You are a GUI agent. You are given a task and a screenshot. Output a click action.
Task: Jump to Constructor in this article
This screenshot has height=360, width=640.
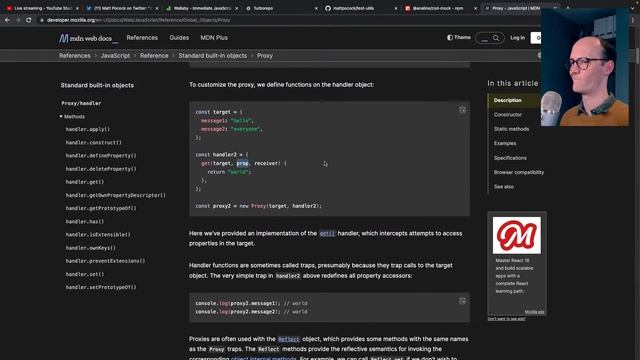[x=508, y=115]
